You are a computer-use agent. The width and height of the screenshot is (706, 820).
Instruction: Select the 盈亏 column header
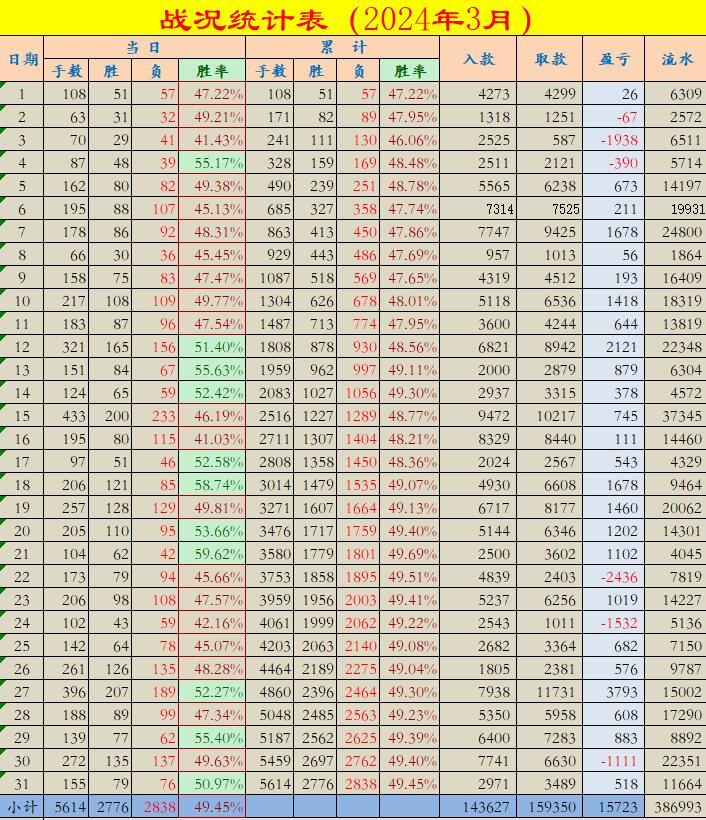pyautogui.click(x=613, y=59)
